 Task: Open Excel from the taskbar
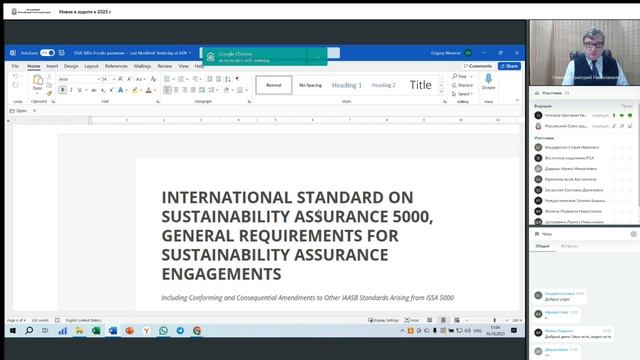(x=96, y=331)
